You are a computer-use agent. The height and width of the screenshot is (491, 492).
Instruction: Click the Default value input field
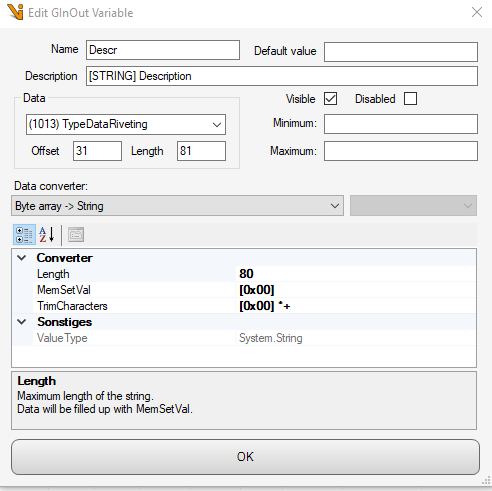click(x=401, y=52)
